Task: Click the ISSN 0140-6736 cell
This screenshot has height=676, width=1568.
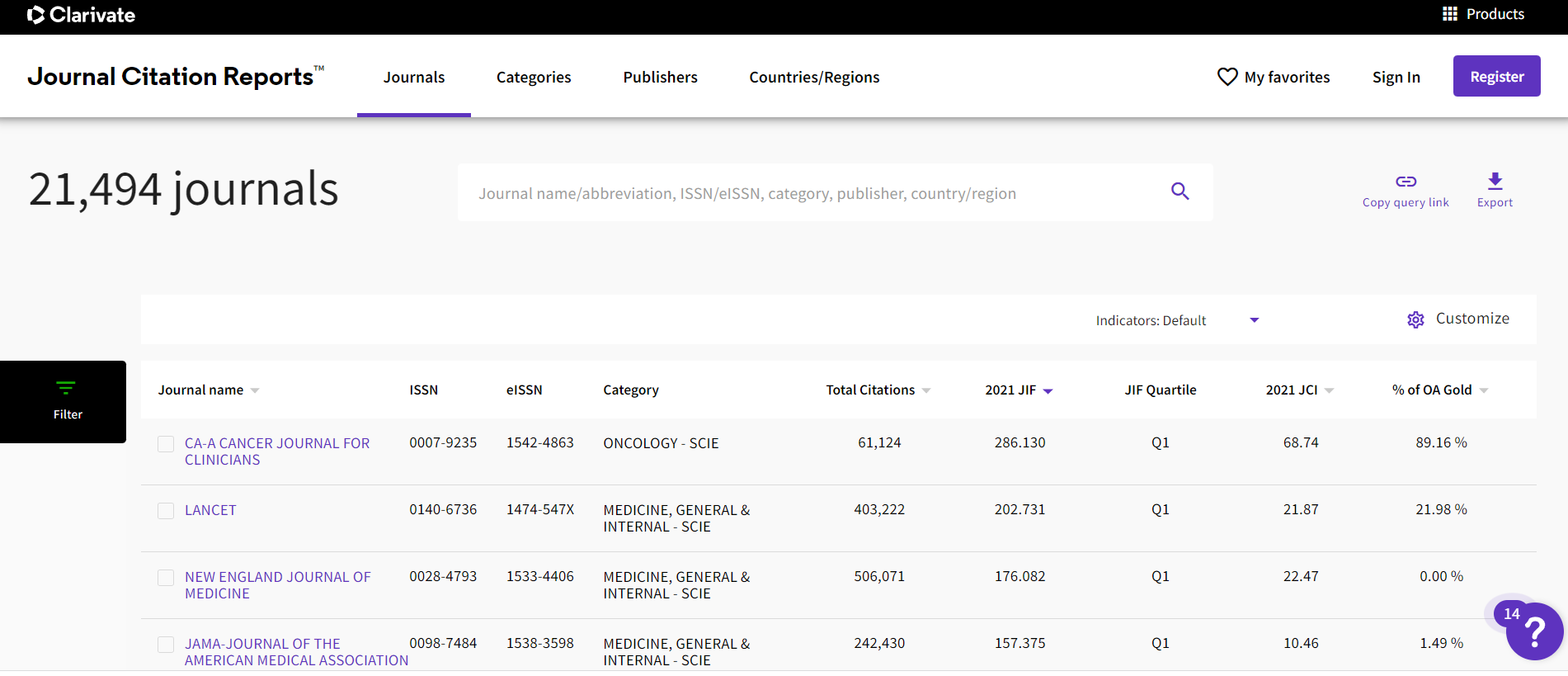Action: [x=443, y=509]
